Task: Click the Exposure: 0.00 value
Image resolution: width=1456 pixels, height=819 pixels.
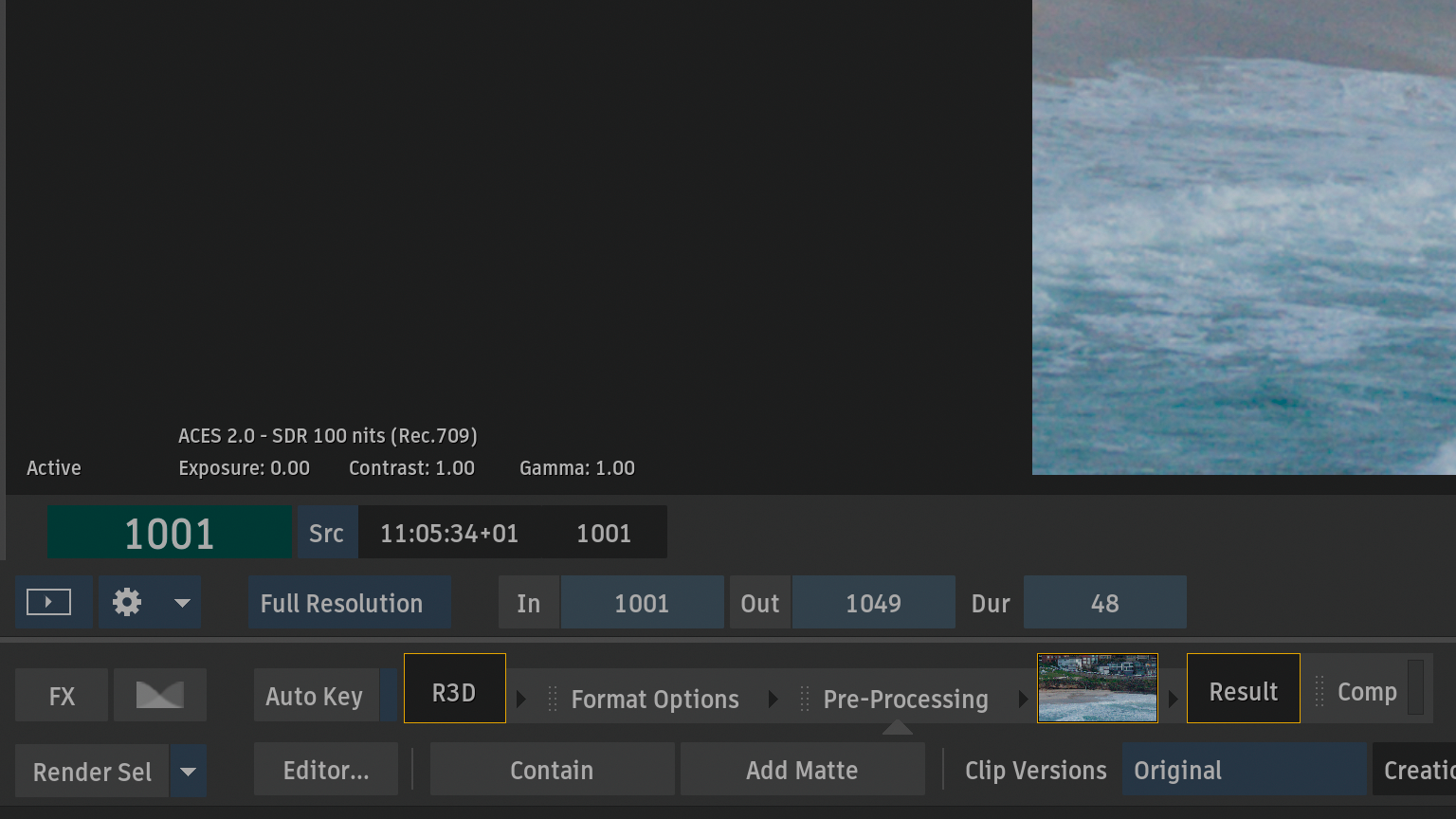Action: (x=244, y=468)
